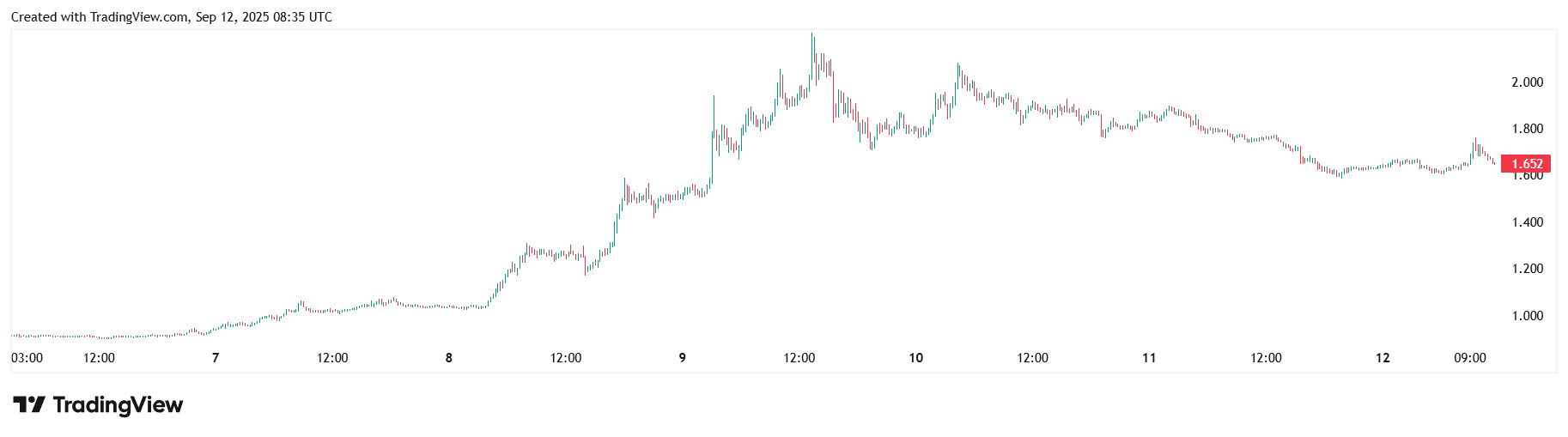The image size is (1568, 437).
Task: Select the 09:00 time axis label
Action: click(1470, 358)
